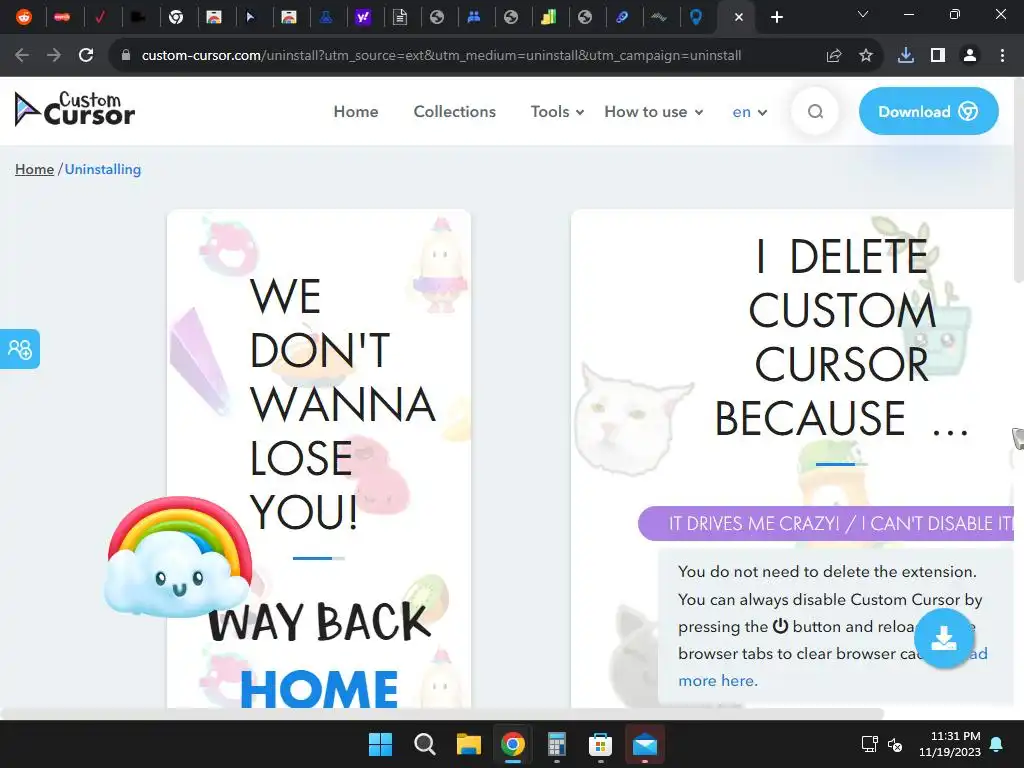Switch to the document icon browser tab

[x=400, y=17]
